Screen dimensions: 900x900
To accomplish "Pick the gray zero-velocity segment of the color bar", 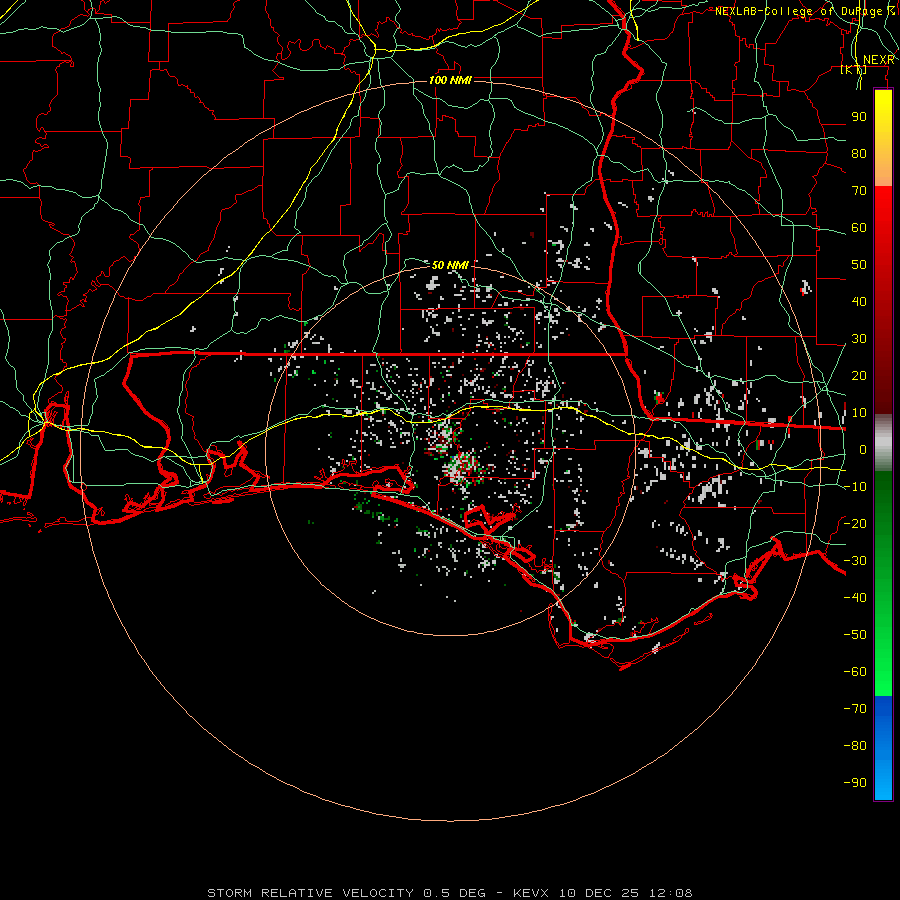I will (x=883, y=443).
